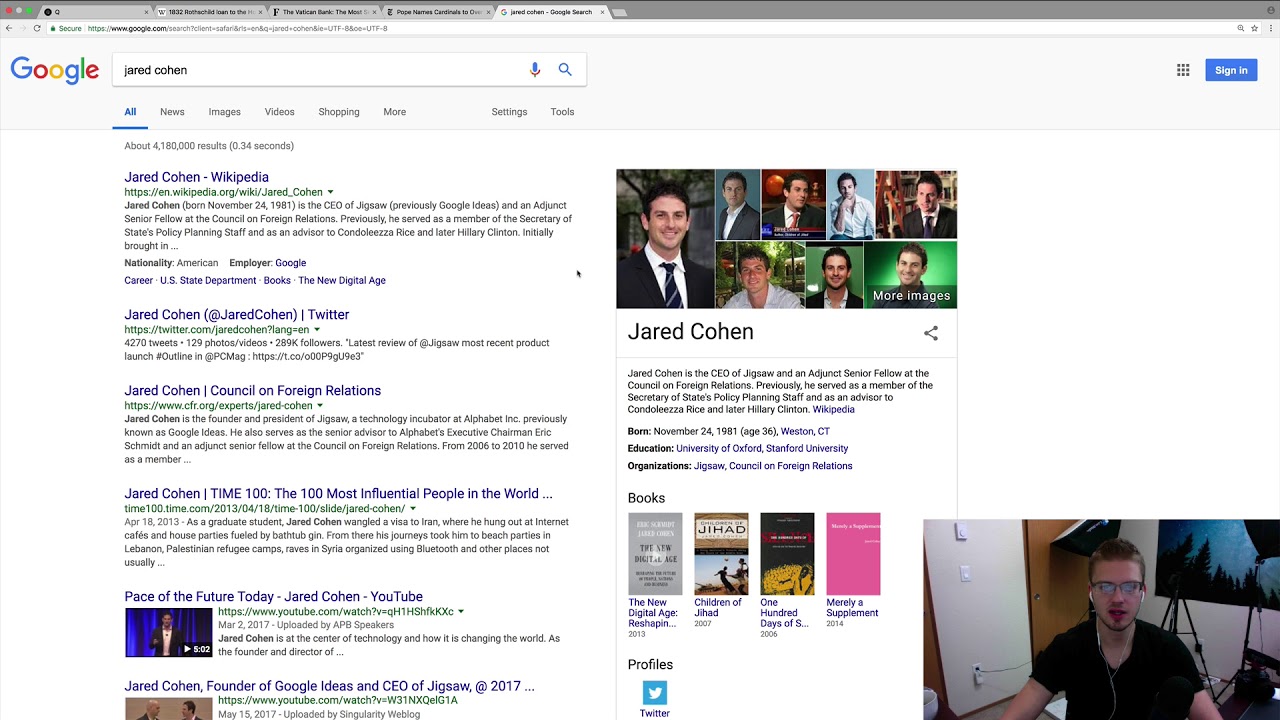1280x720 pixels.
Task: Expand Wikipedia result URL dropdown arrow
Action: (330, 192)
